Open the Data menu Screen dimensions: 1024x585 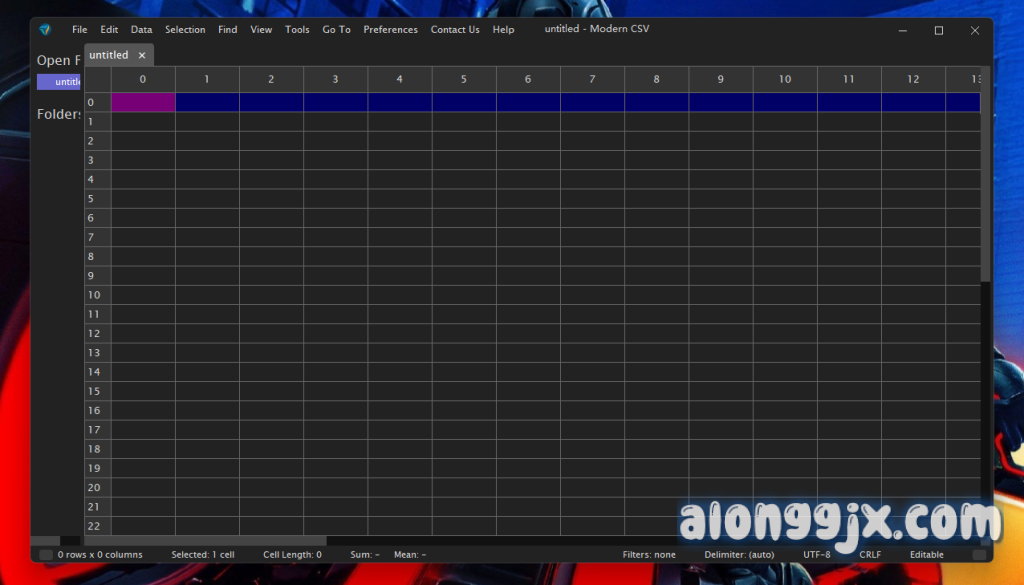[x=141, y=30]
